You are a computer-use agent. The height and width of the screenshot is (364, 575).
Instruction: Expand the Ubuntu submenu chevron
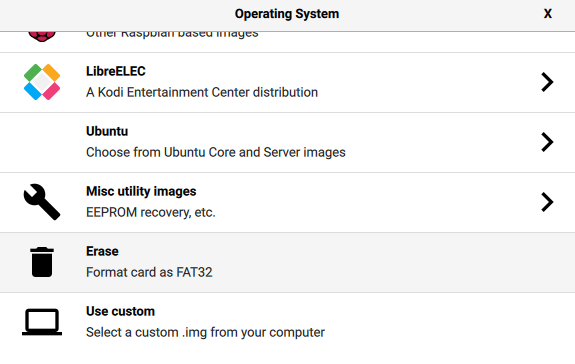point(547,142)
